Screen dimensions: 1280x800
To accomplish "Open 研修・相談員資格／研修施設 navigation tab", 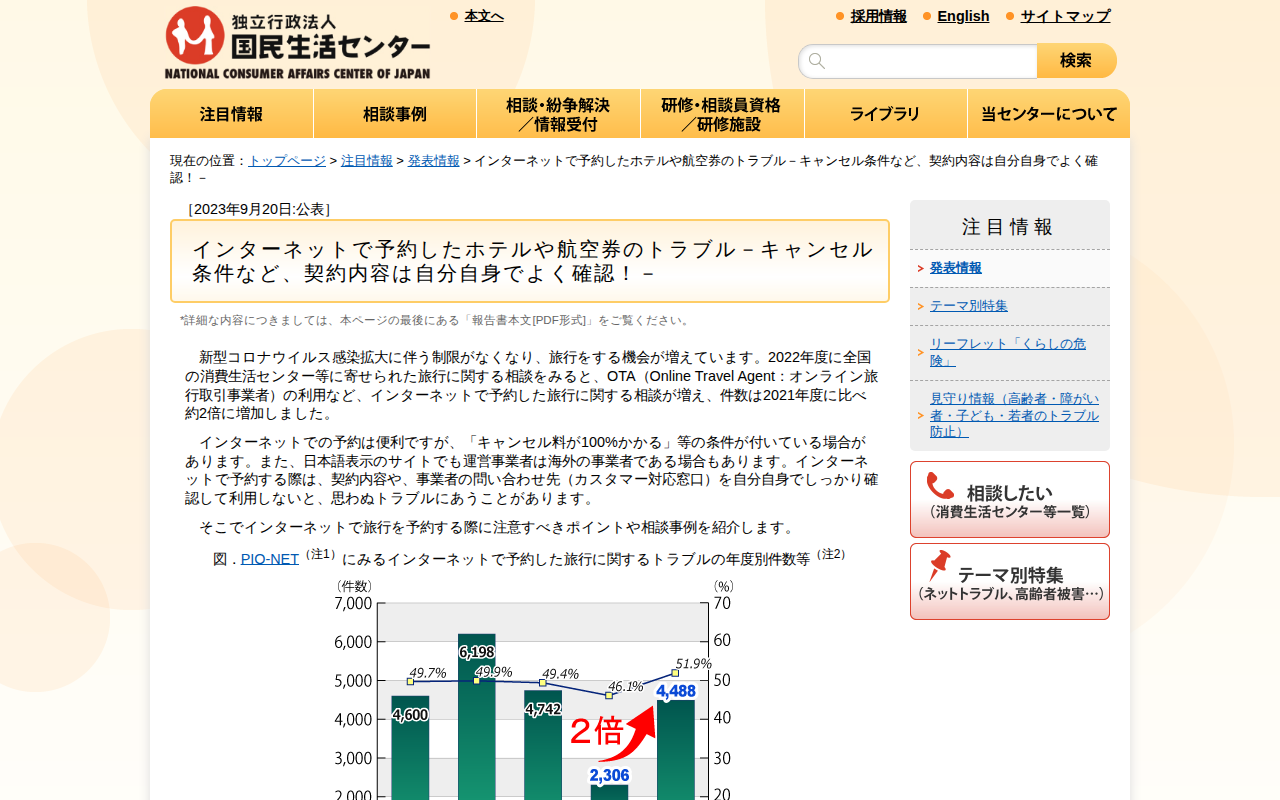I will pos(722,114).
